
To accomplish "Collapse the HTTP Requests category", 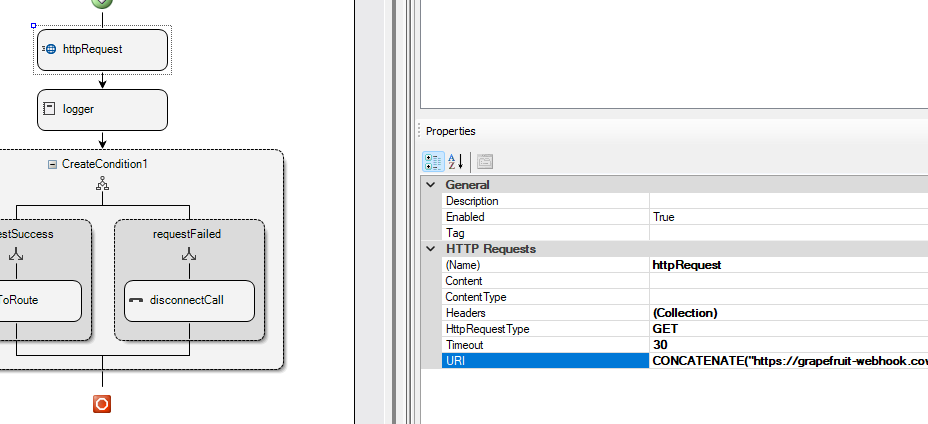I will 431,249.
